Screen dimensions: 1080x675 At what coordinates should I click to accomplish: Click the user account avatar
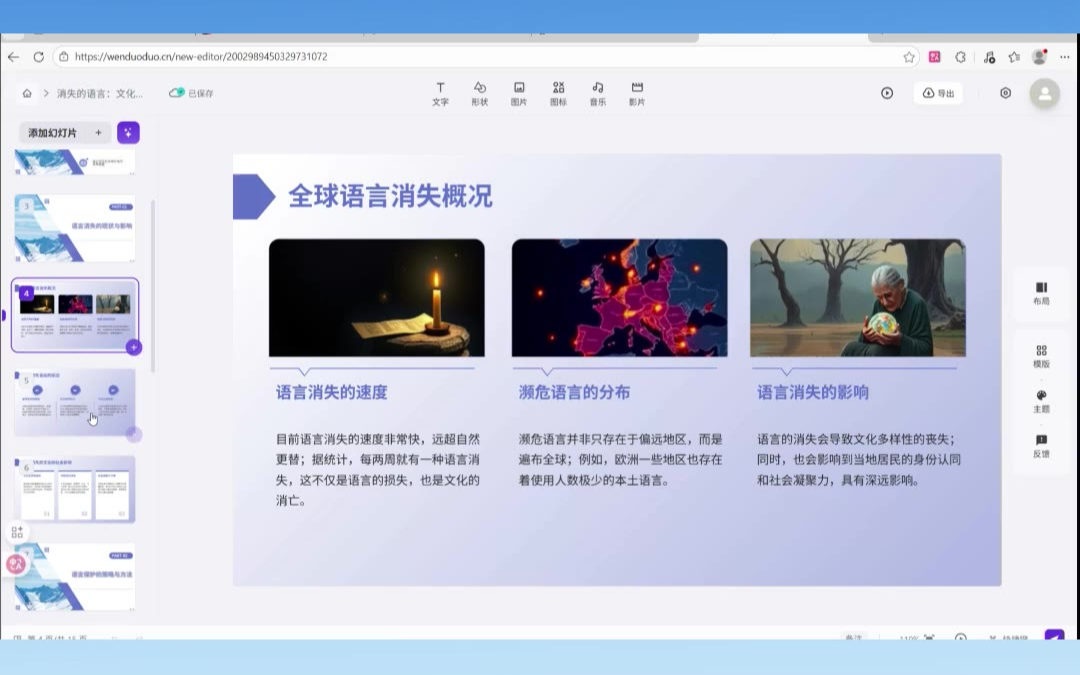coord(1045,94)
